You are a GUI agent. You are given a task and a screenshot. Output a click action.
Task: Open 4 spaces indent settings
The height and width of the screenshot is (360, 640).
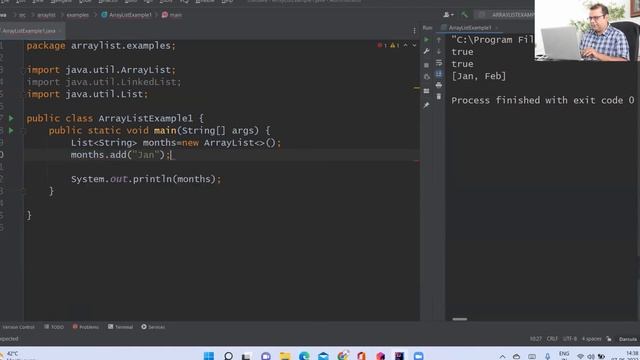(x=591, y=339)
